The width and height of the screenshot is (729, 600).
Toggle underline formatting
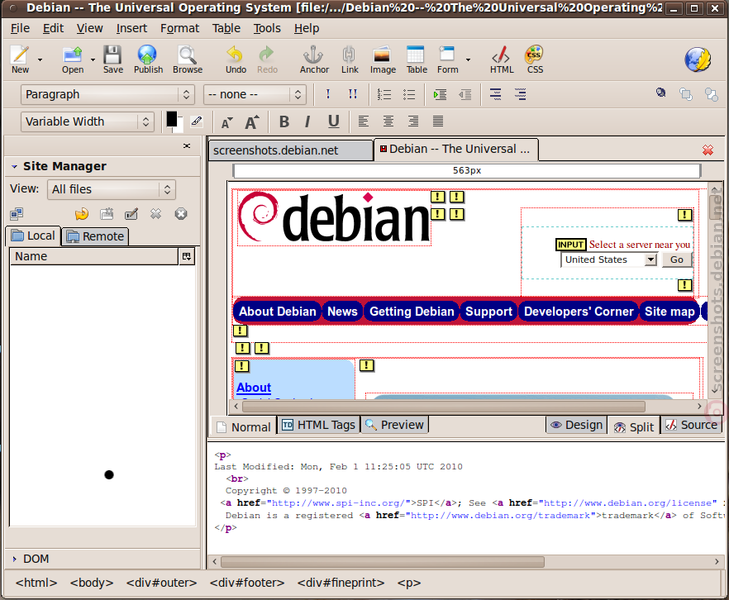pyautogui.click(x=333, y=122)
